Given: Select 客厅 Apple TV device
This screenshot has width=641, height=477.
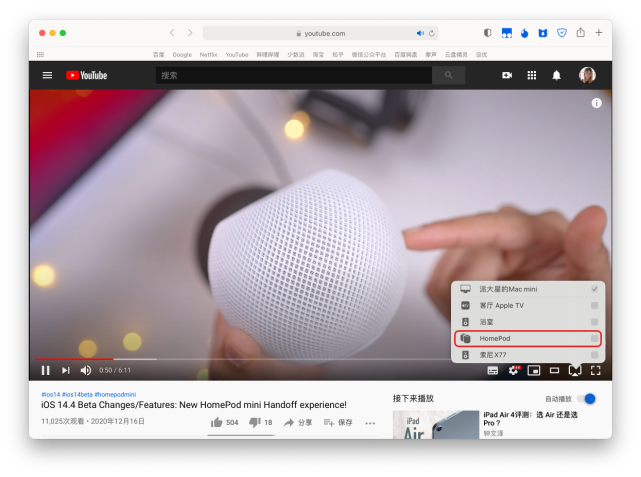Looking at the screenshot, I should [528, 305].
